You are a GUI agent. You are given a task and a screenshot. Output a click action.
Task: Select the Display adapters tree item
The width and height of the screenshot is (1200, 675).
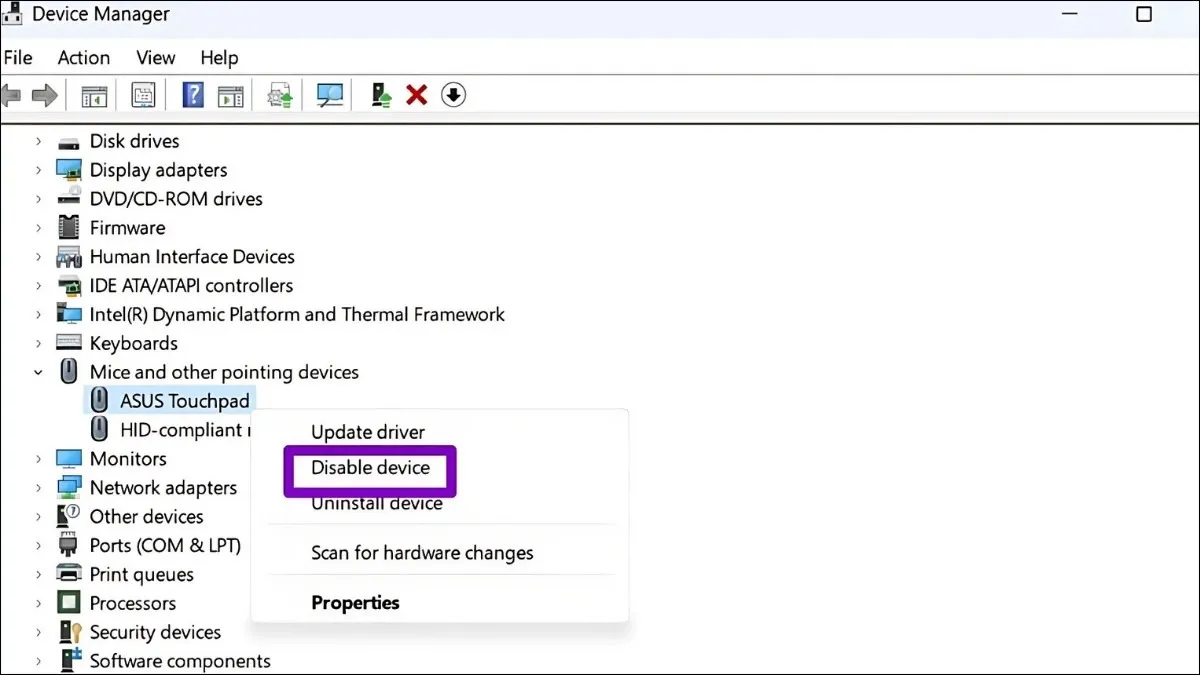(158, 170)
